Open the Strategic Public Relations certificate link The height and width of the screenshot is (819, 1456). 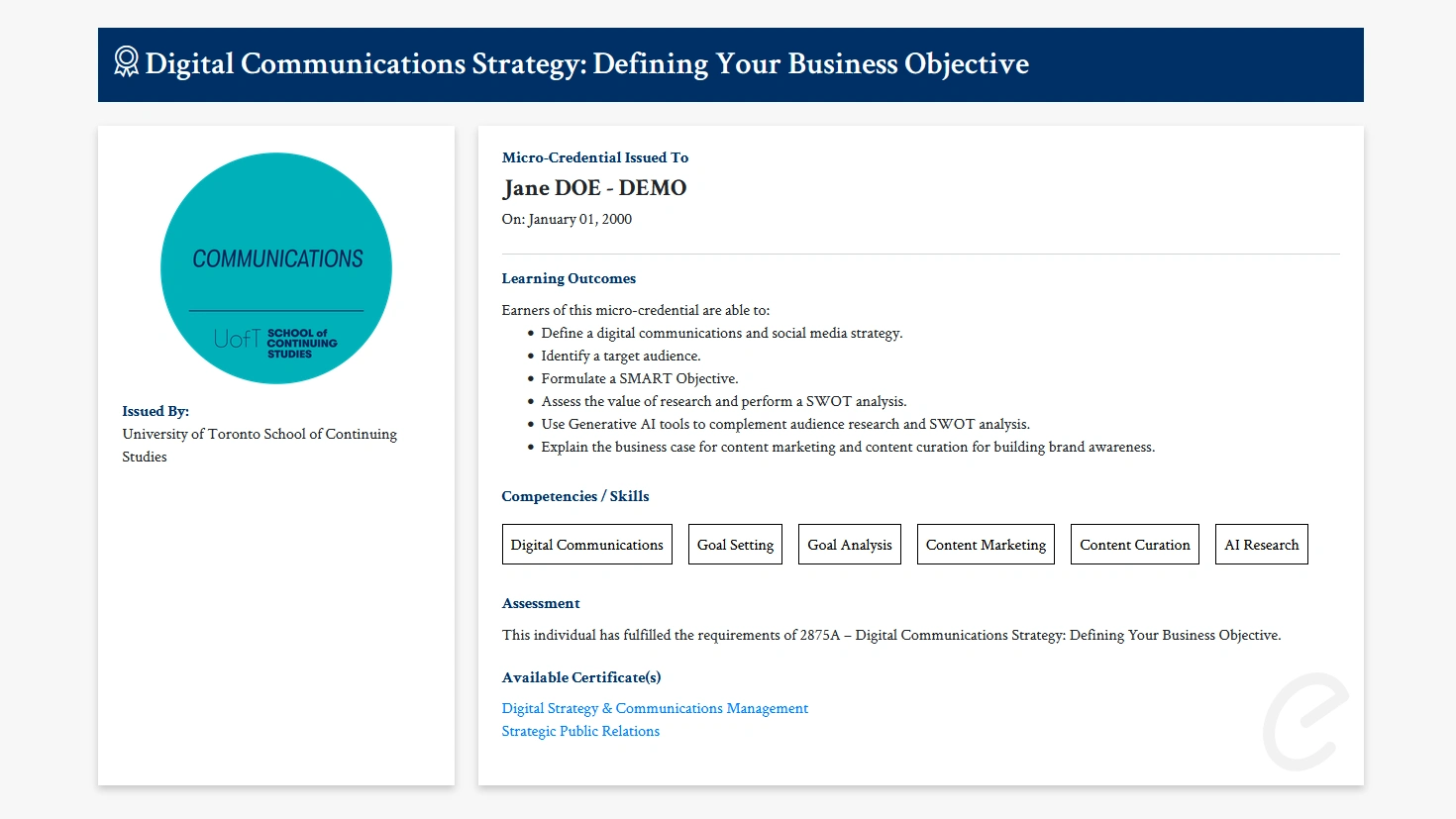click(x=580, y=731)
